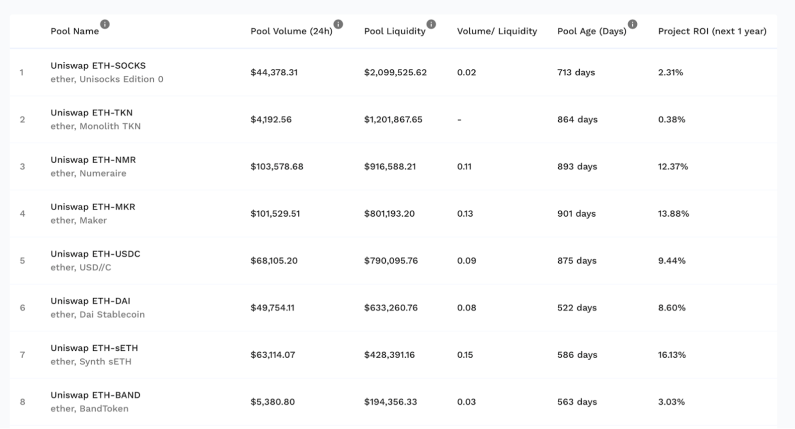This screenshot has width=795, height=429.
Task: Click the $428,391.16 liquidity value
Action: 389,355
